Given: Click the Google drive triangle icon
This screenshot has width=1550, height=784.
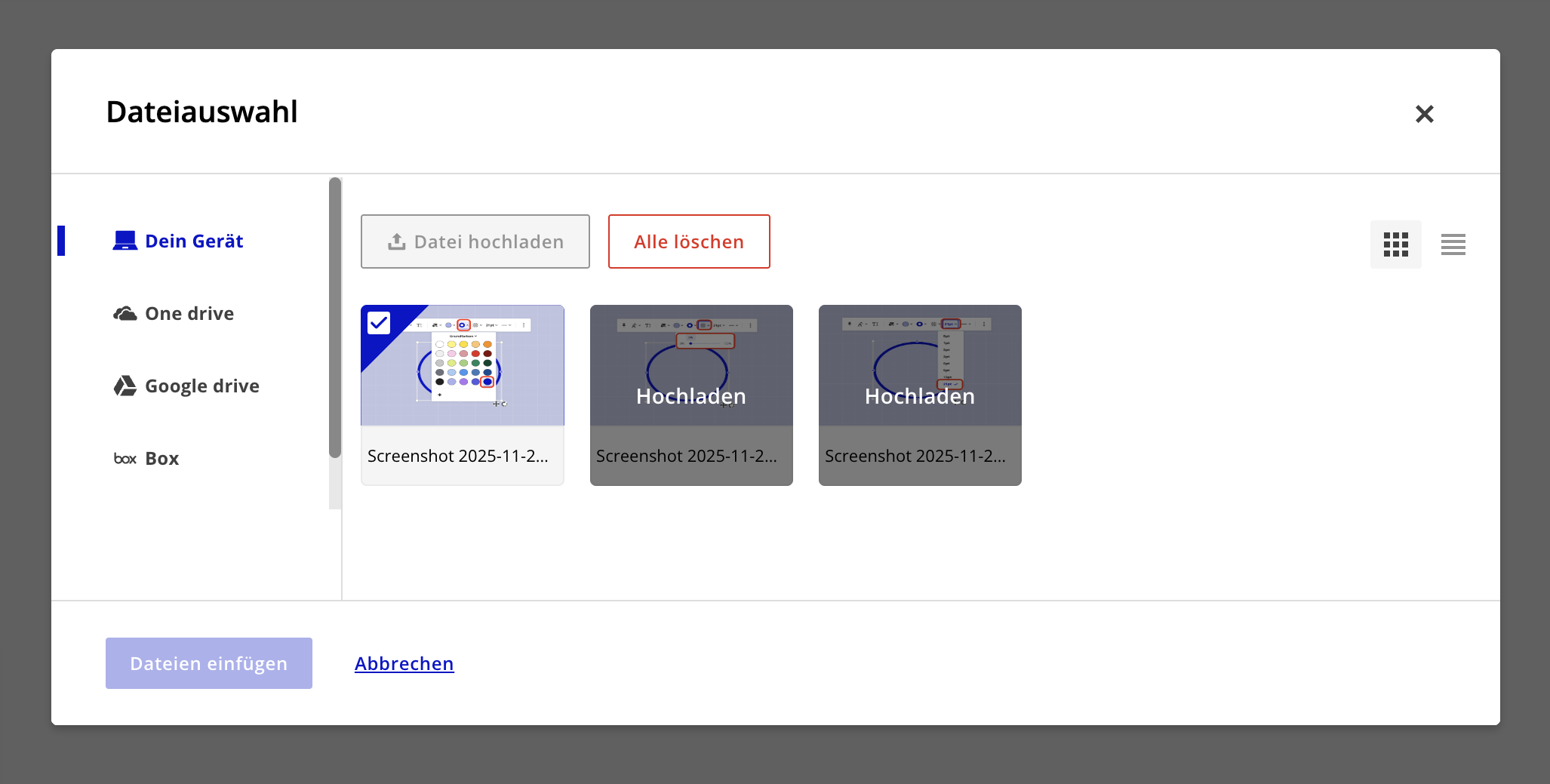Looking at the screenshot, I should tap(125, 386).
